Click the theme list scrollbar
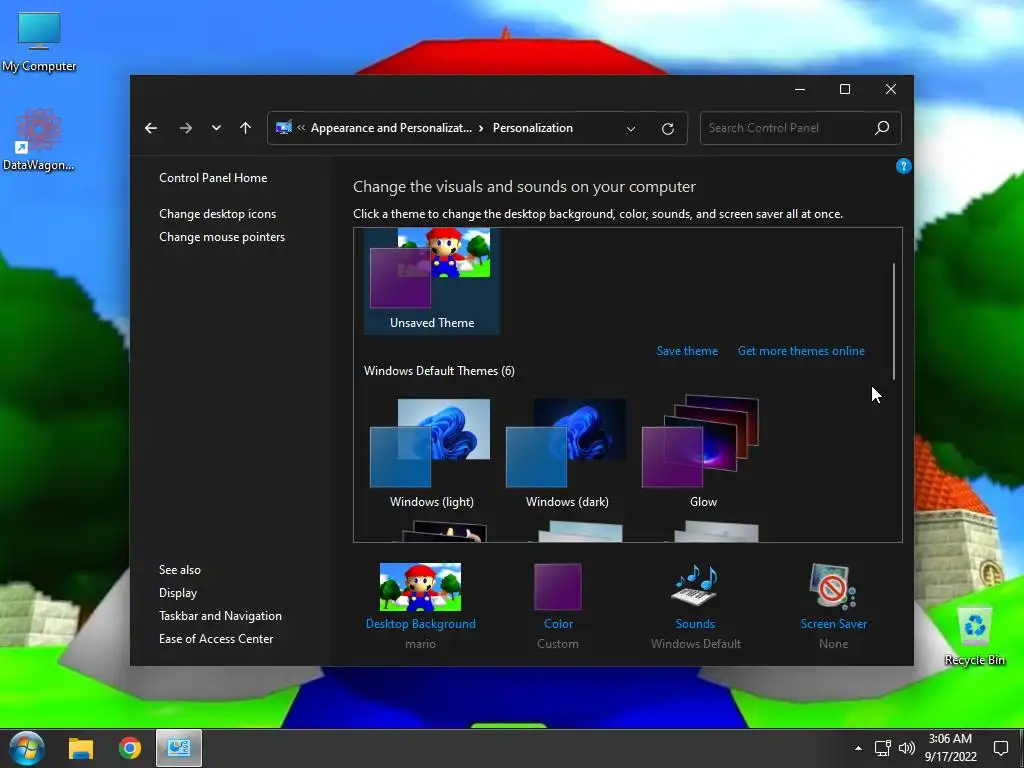The height and width of the screenshot is (768, 1024). [894, 321]
